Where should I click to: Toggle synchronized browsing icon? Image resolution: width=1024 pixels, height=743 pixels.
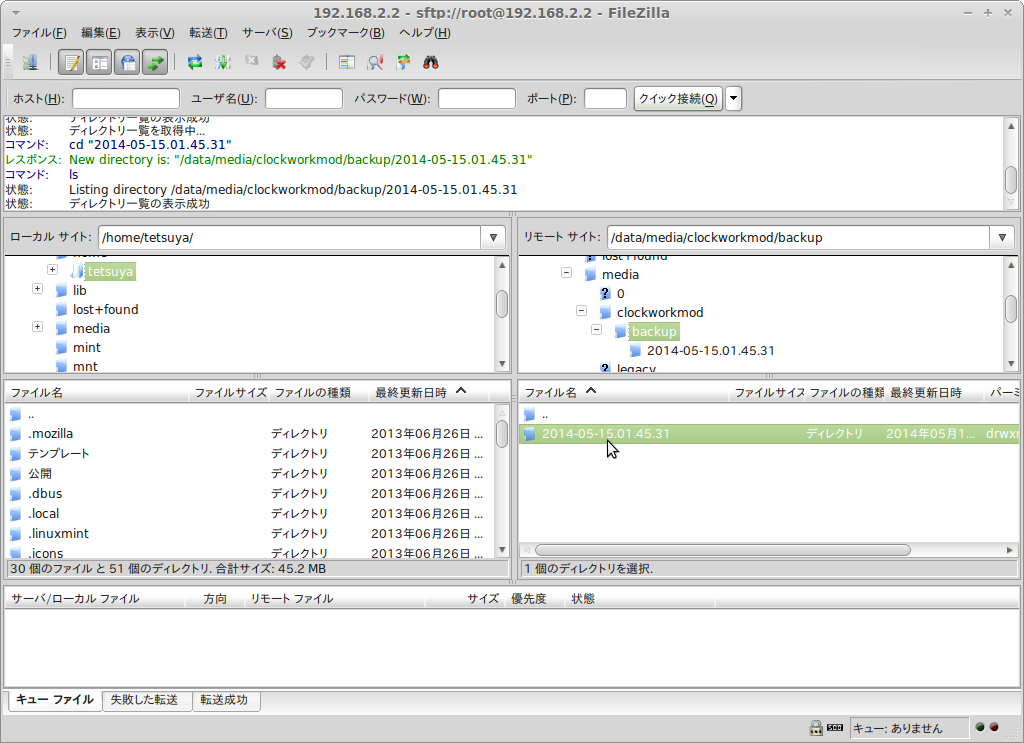(x=403, y=63)
